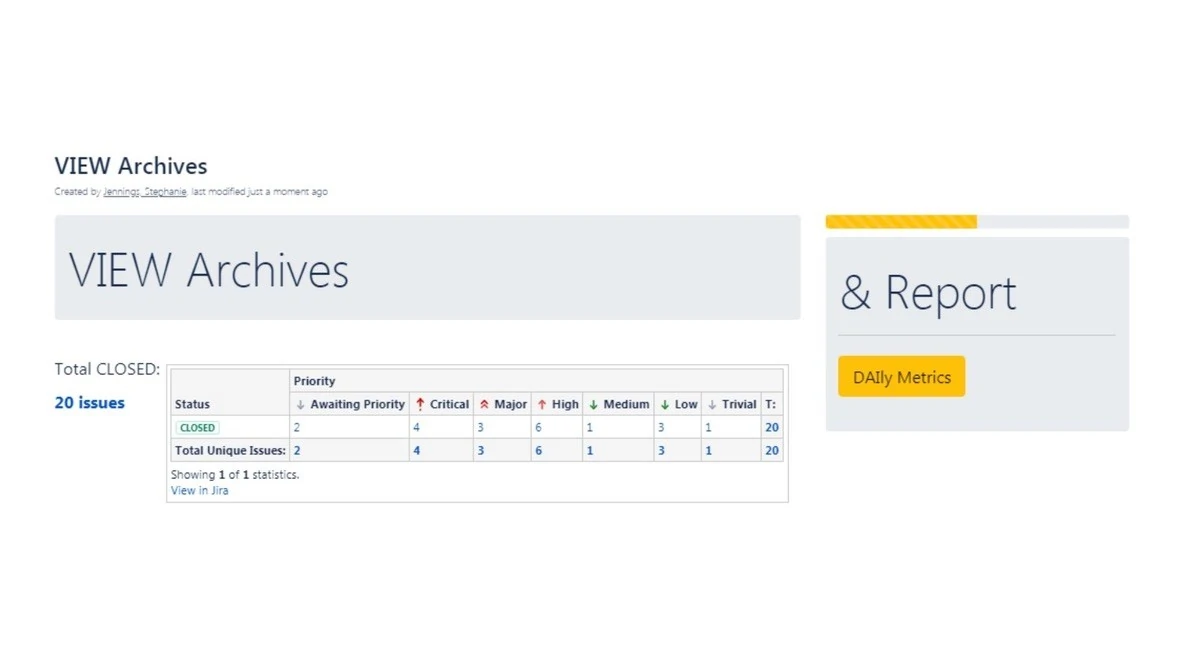Open total 20 in CLOSED row

tap(771, 427)
